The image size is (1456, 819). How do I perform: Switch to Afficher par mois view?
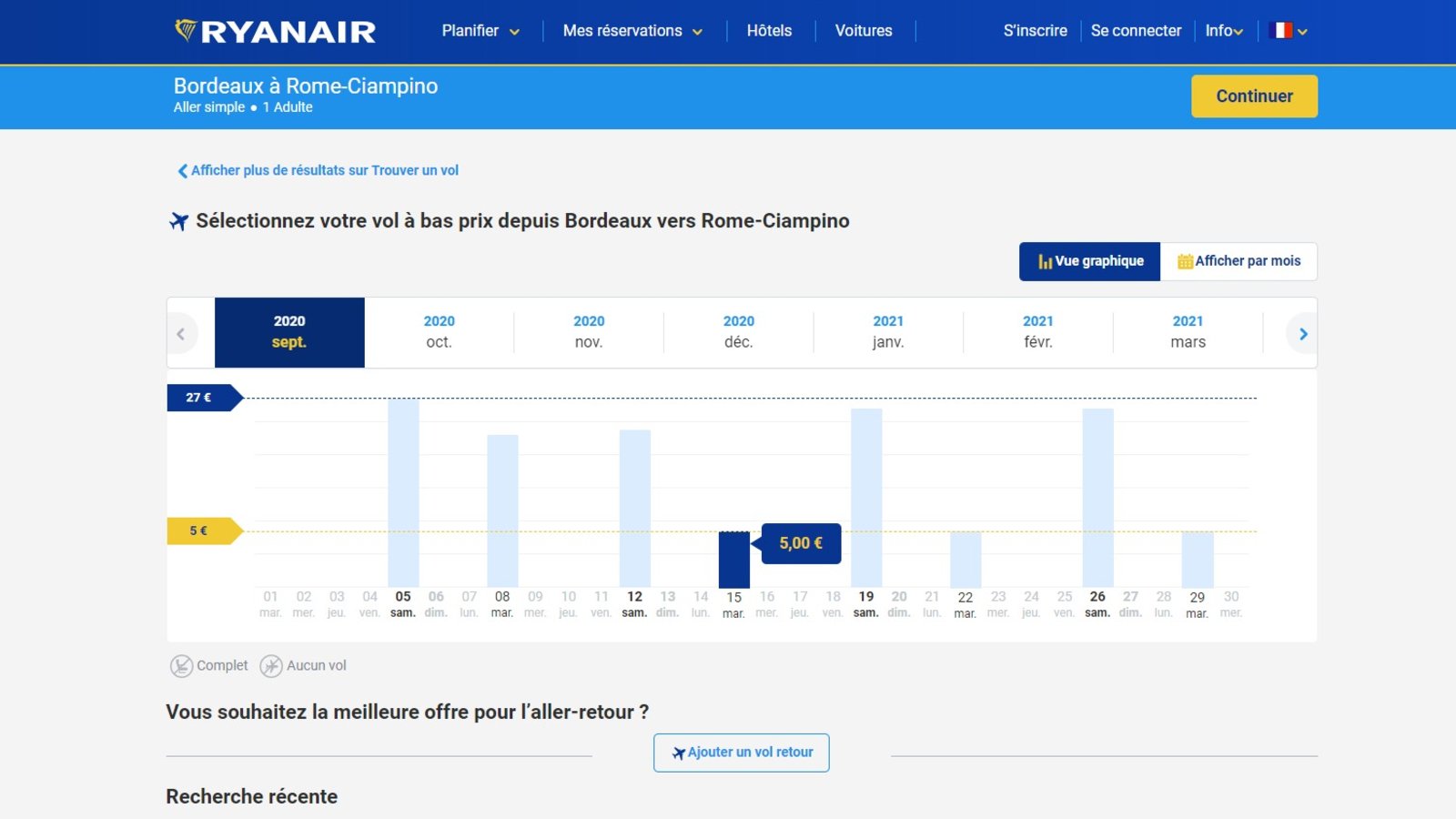(x=1239, y=261)
